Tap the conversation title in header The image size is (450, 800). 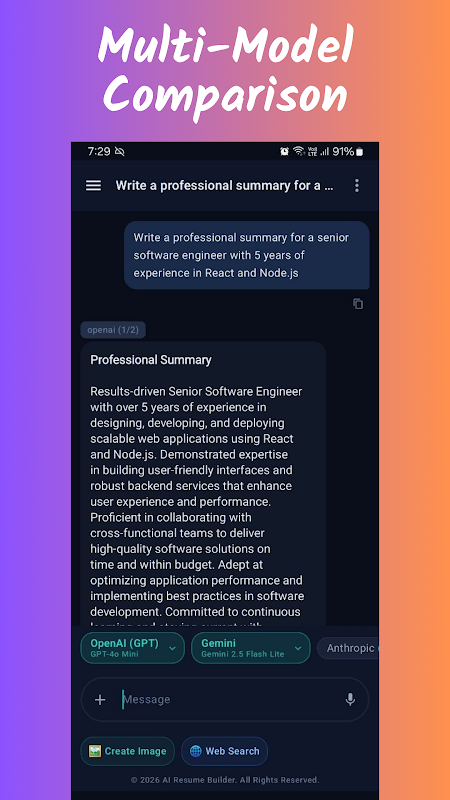pos(224,186)
